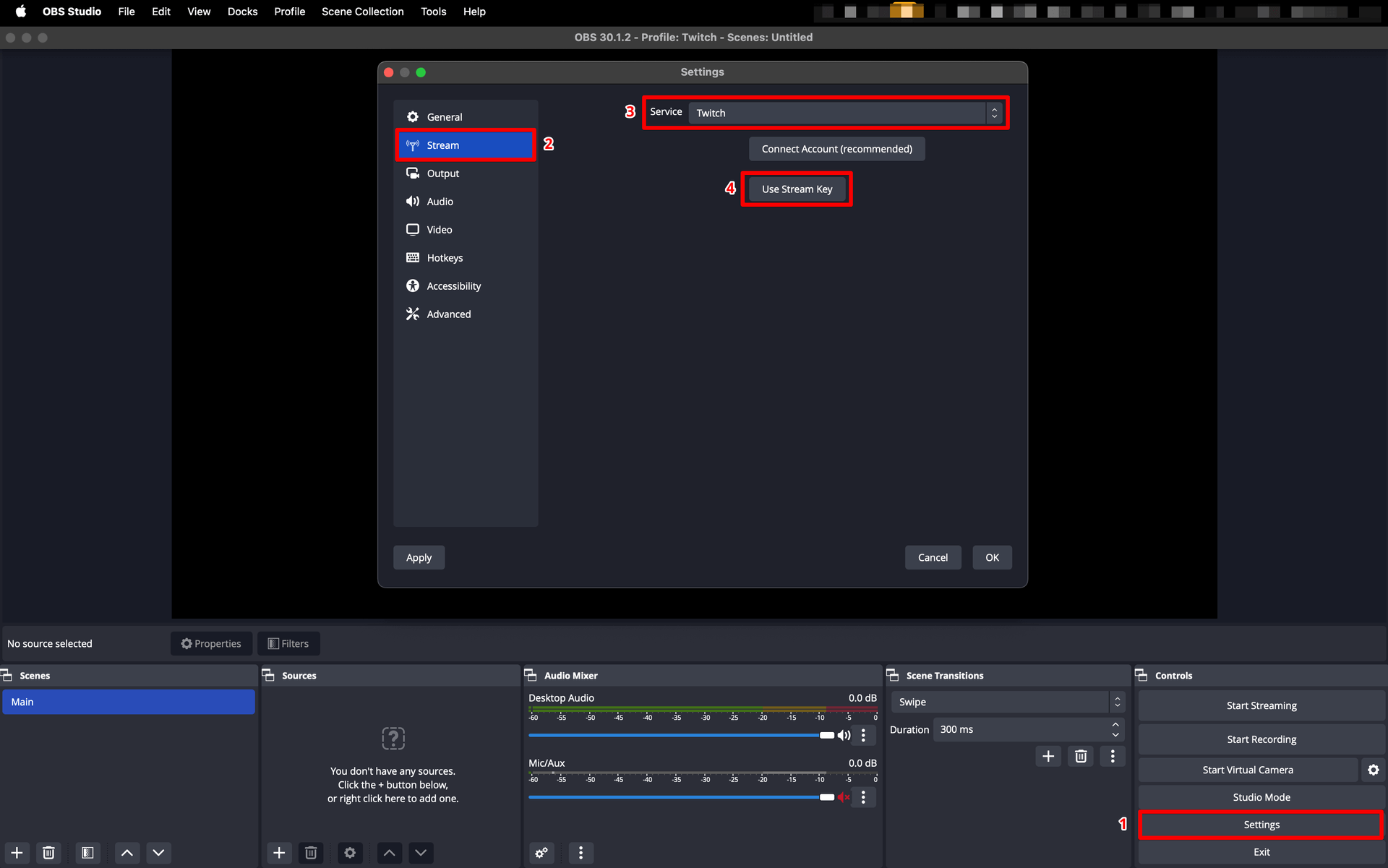Select Output in settings sidebar

pyautogui.click(x=442, y=173)
